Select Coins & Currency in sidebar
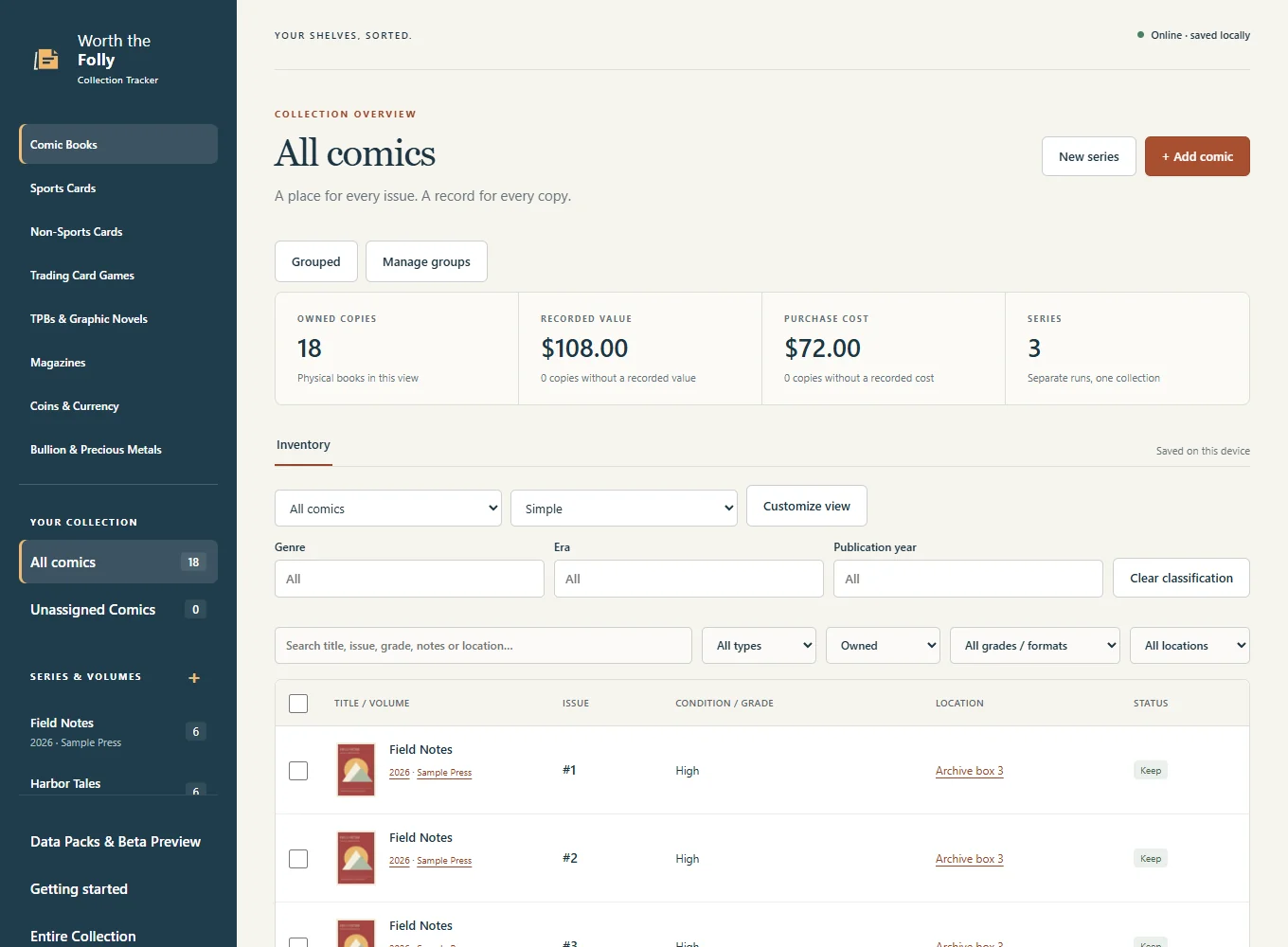The width and height of the screenshot is (1288, 947). (118, 406)
